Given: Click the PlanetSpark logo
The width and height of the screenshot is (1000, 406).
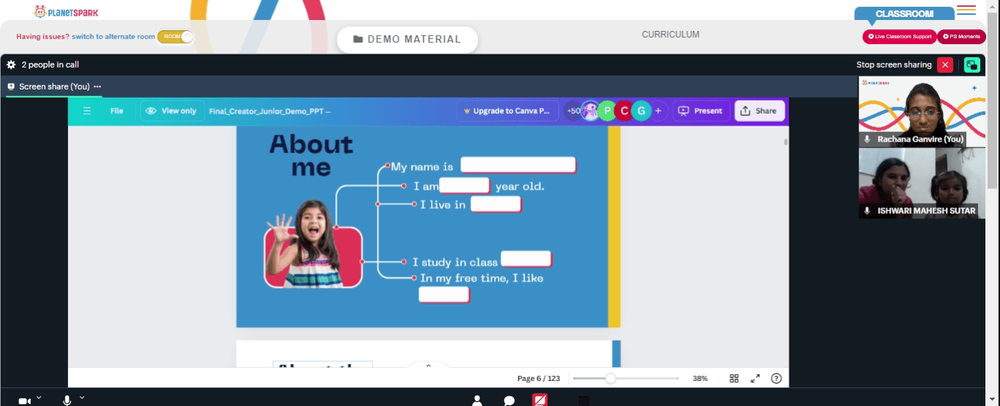Looking at the screenshot, I should click(66, 11).
